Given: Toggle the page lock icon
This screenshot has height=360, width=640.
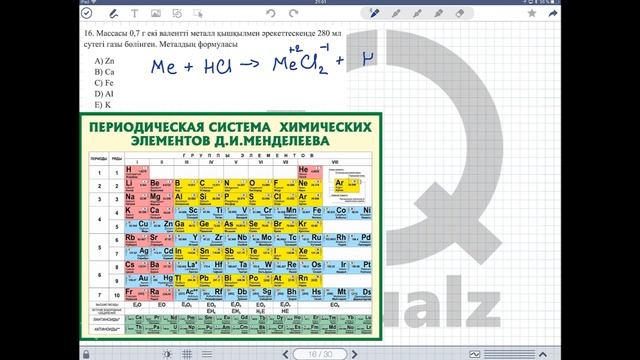Looking at the screenshot, I should (x=86, y=354).
